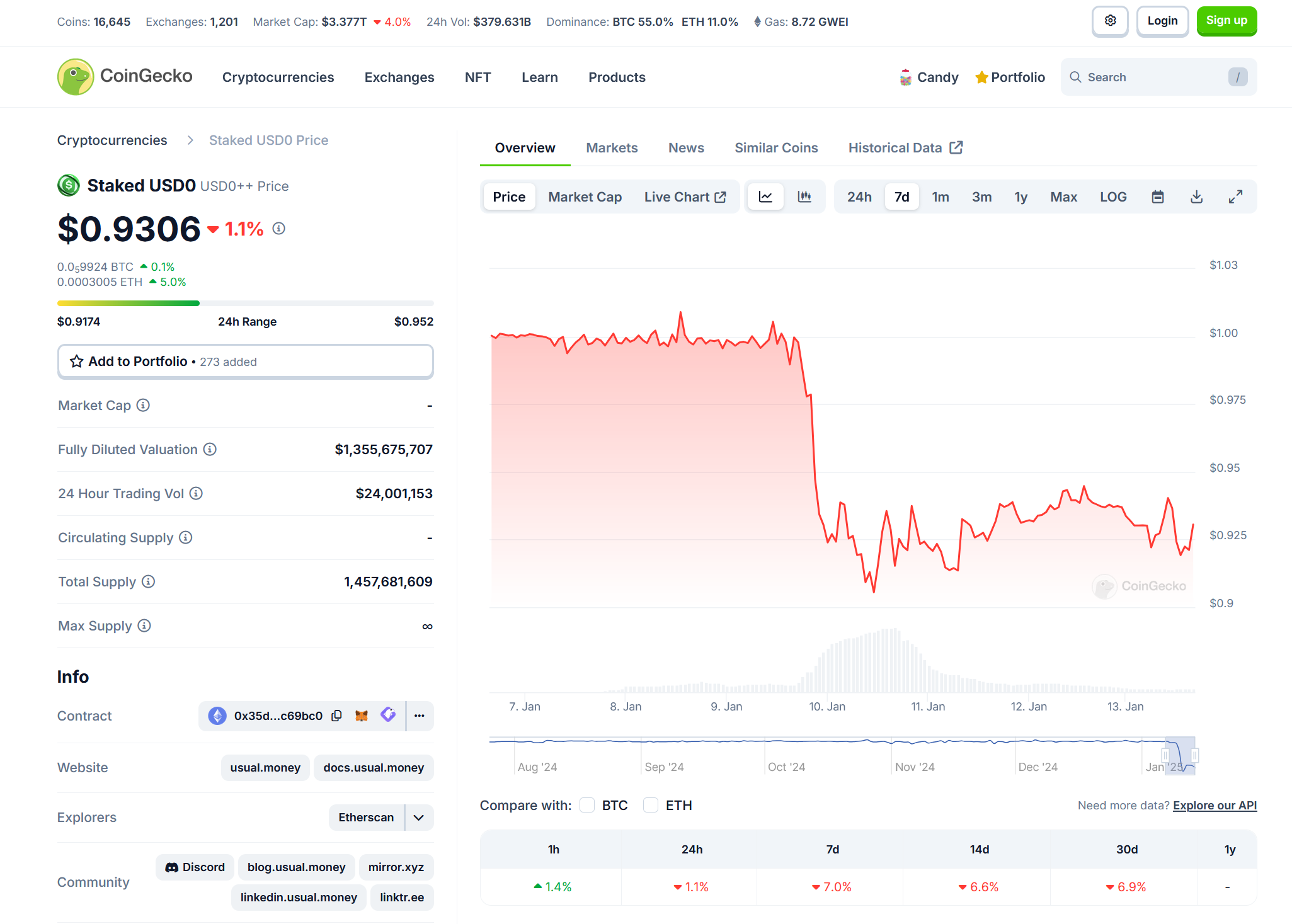This screenshot has width=1292, height=924.
Task: Click the Circulating Supply info icon
Action: click(185, 537)
